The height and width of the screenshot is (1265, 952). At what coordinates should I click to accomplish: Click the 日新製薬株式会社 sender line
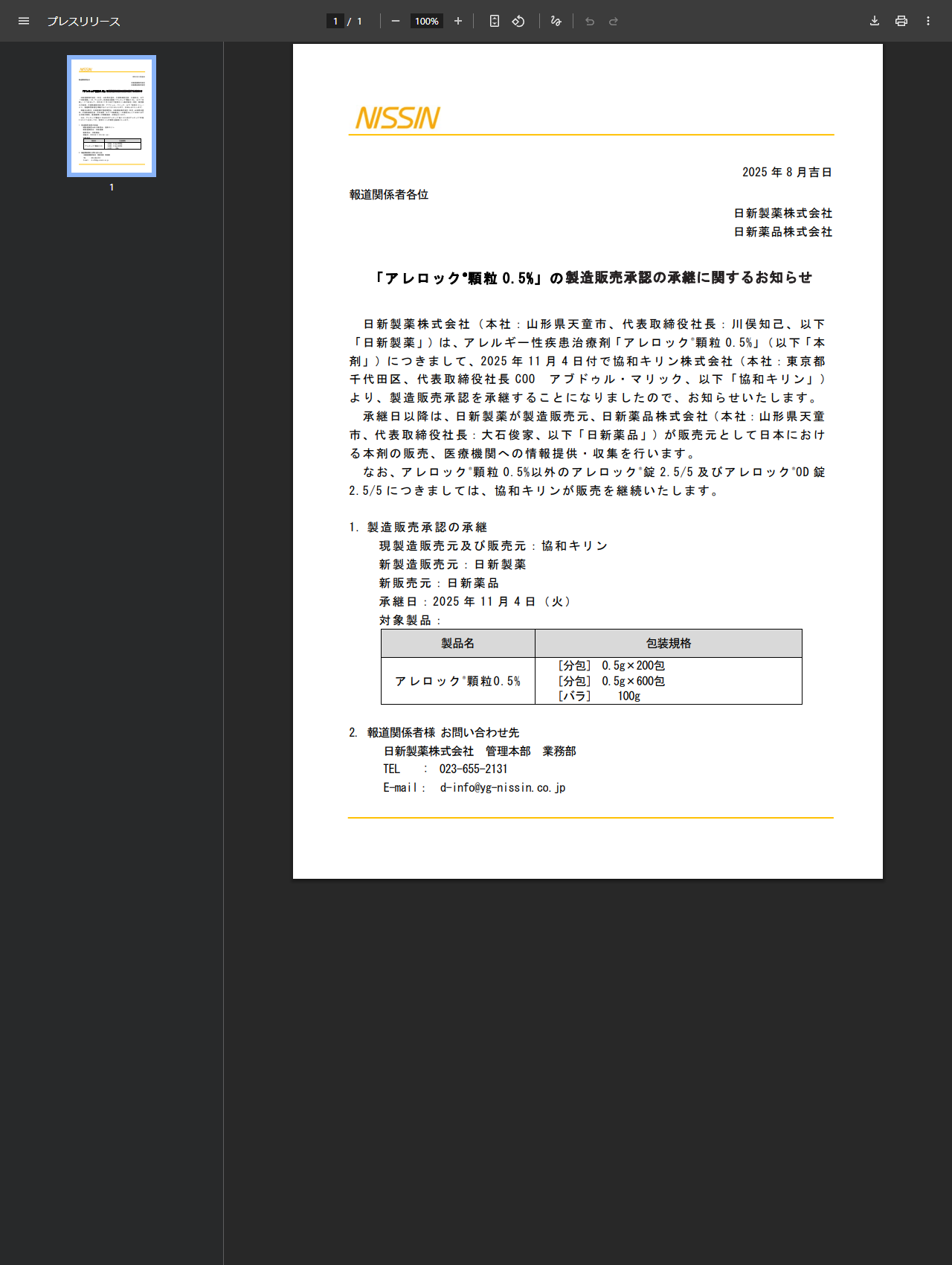tap(783, 213)
